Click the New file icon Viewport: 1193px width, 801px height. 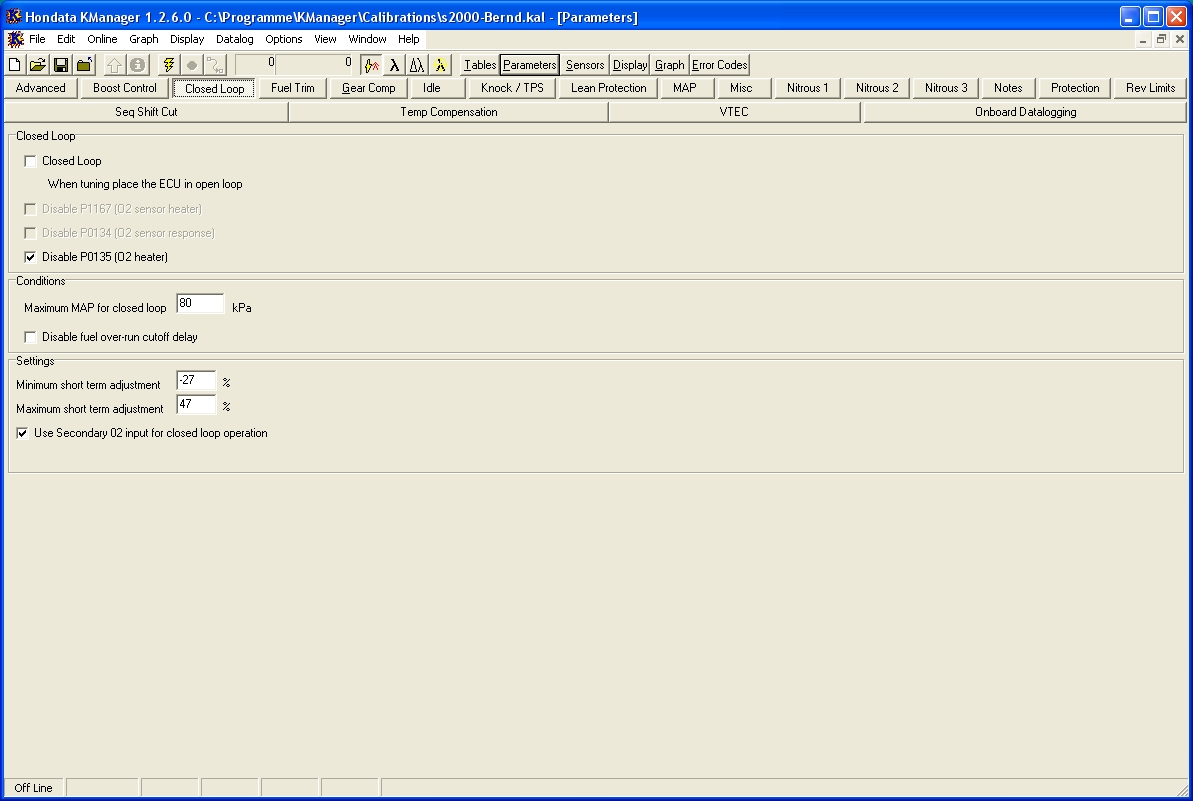[15, 65]
